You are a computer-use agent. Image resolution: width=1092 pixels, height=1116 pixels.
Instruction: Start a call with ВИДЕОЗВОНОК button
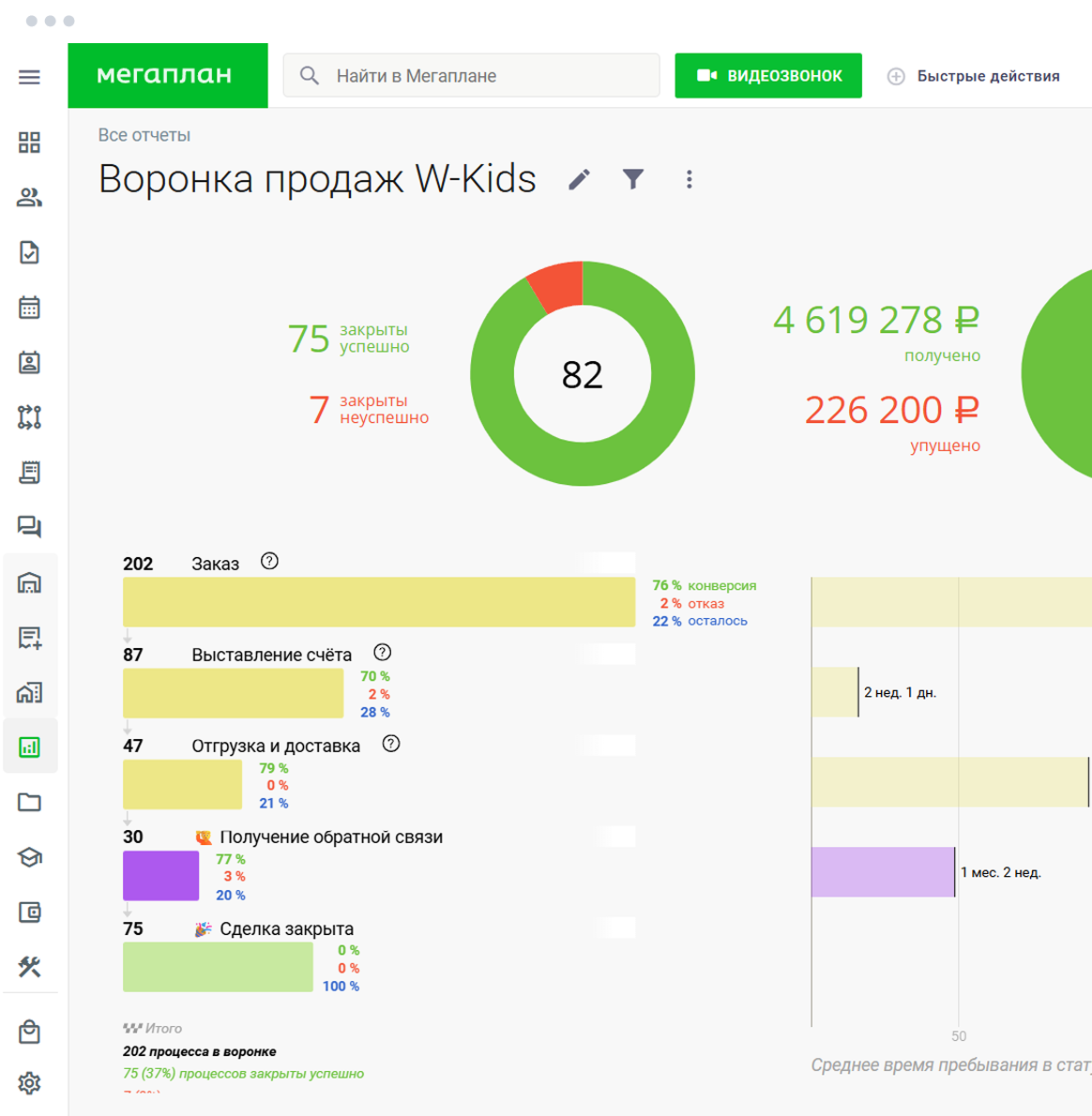pyautogui.click(x=768, y=75)
